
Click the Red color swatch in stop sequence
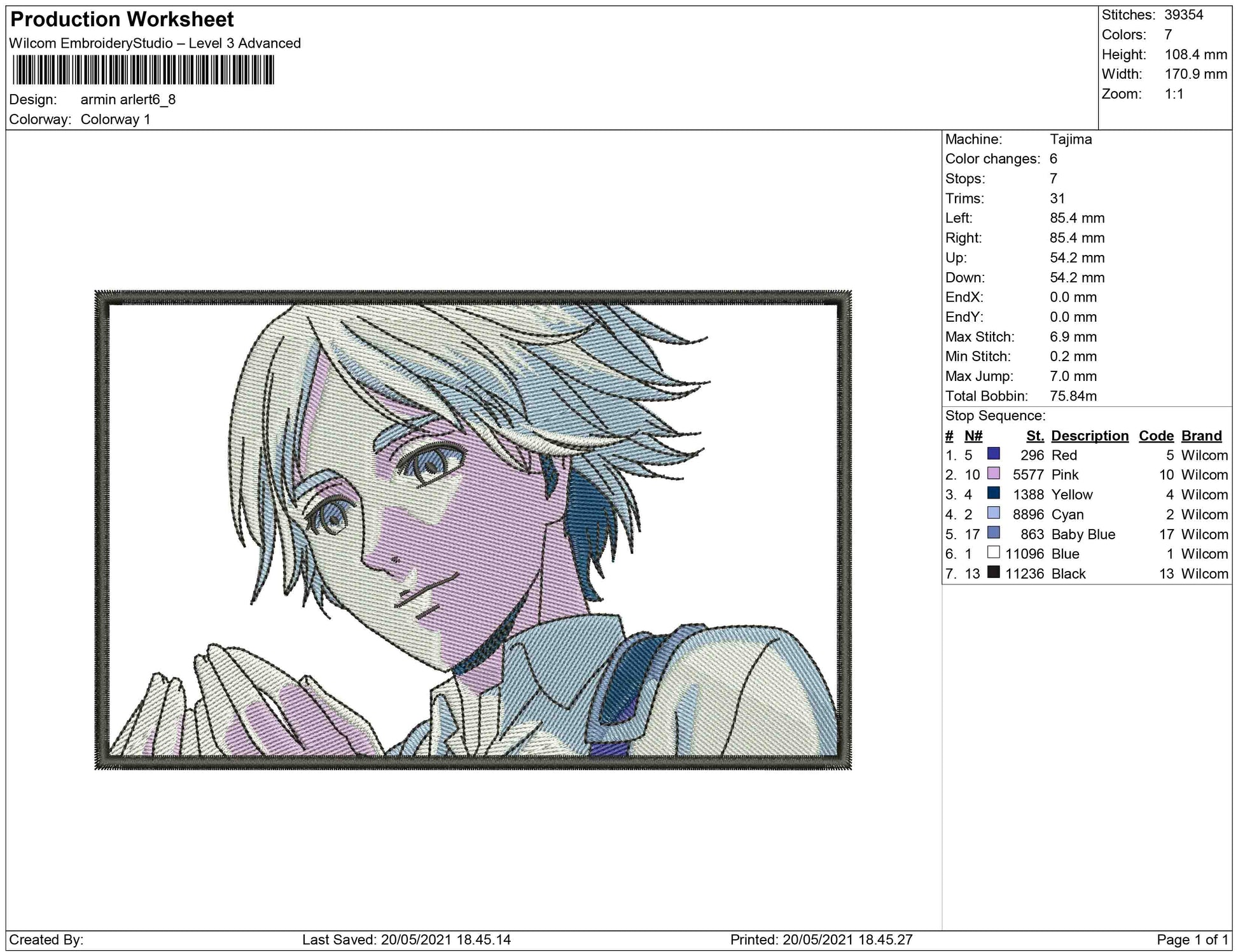tap(993, 454)
